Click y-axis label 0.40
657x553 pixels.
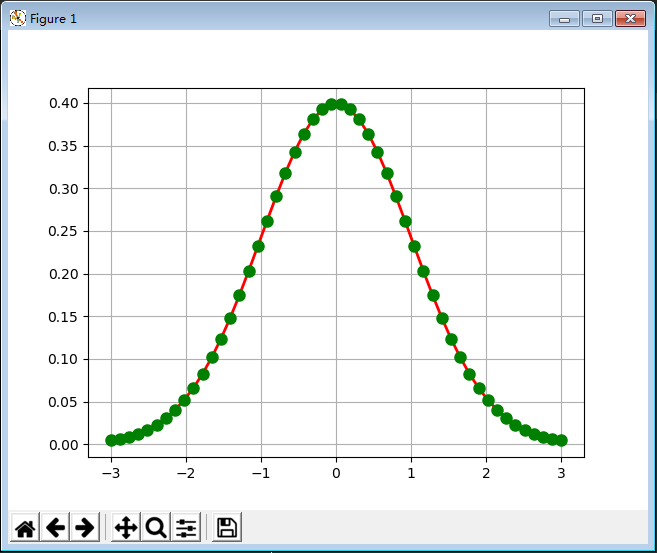[64, 103]
